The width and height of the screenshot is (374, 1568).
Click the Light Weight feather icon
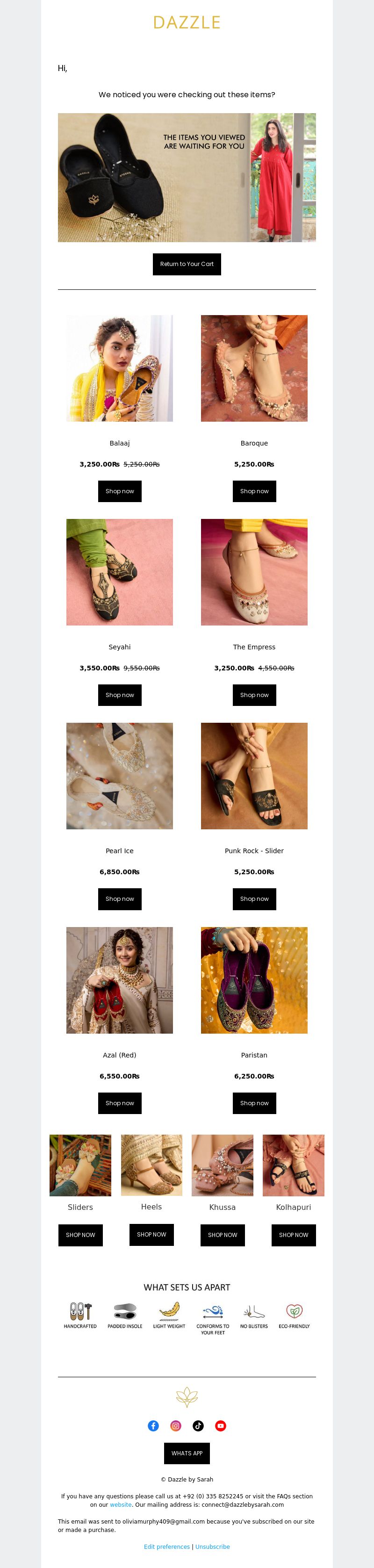point(169,1310)
